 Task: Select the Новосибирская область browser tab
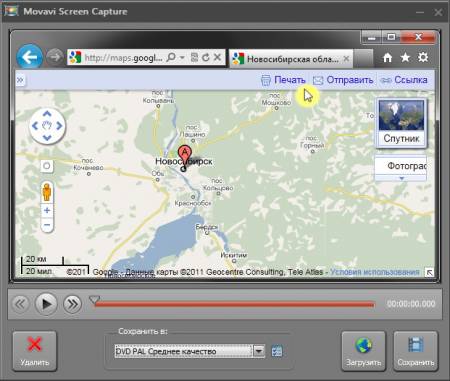click(x=291, y=59)
